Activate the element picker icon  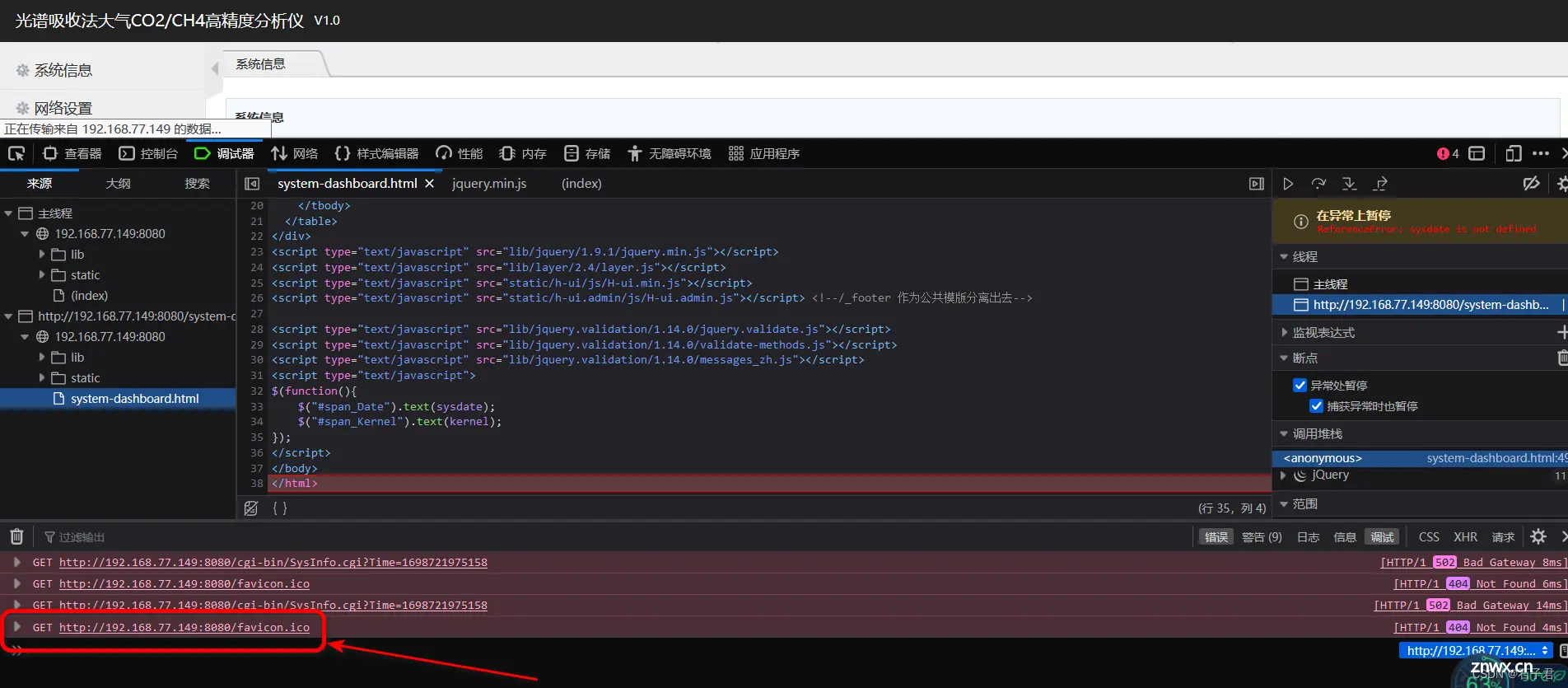pos(16,153)
